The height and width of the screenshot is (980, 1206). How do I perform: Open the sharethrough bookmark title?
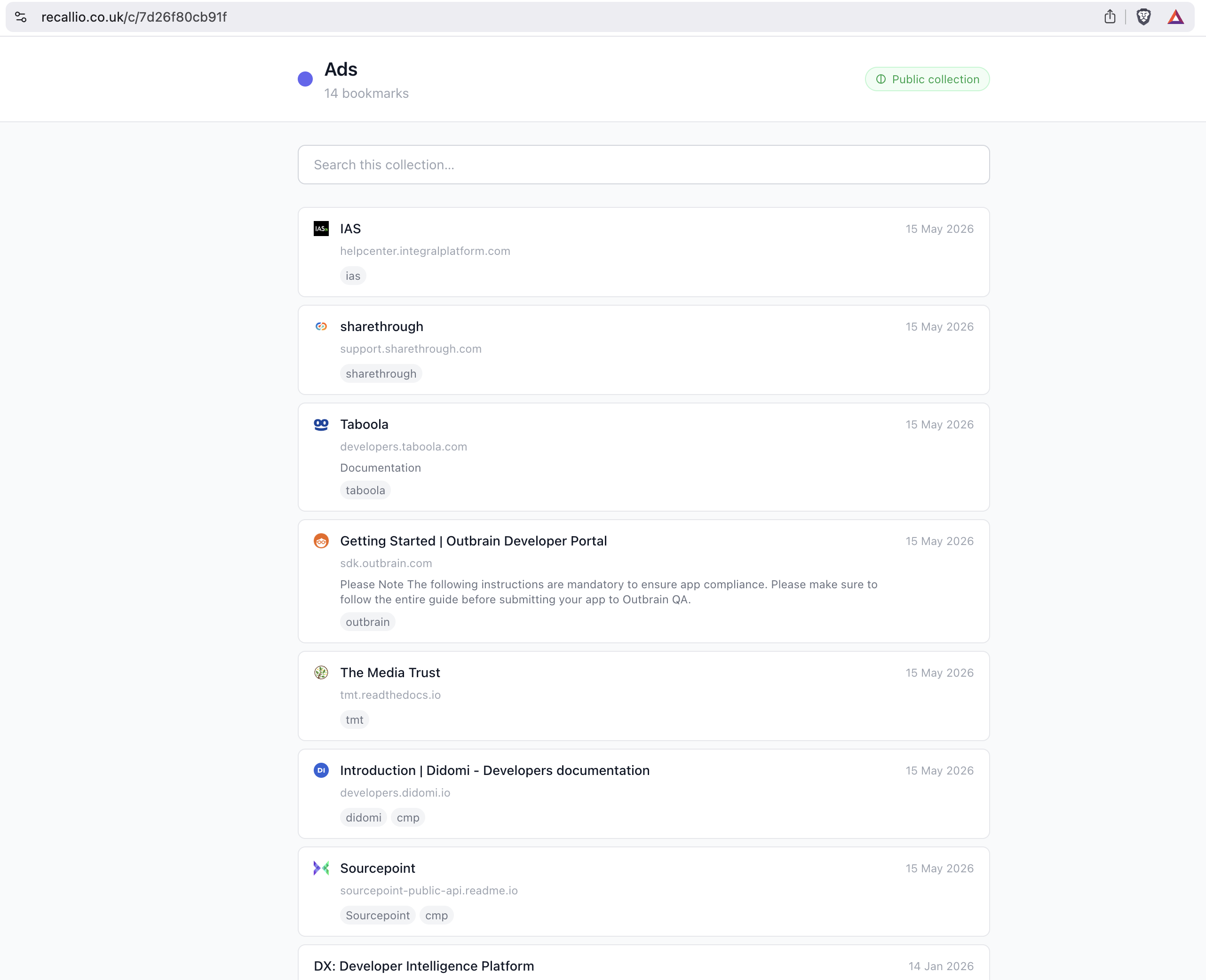coord(381,326)
